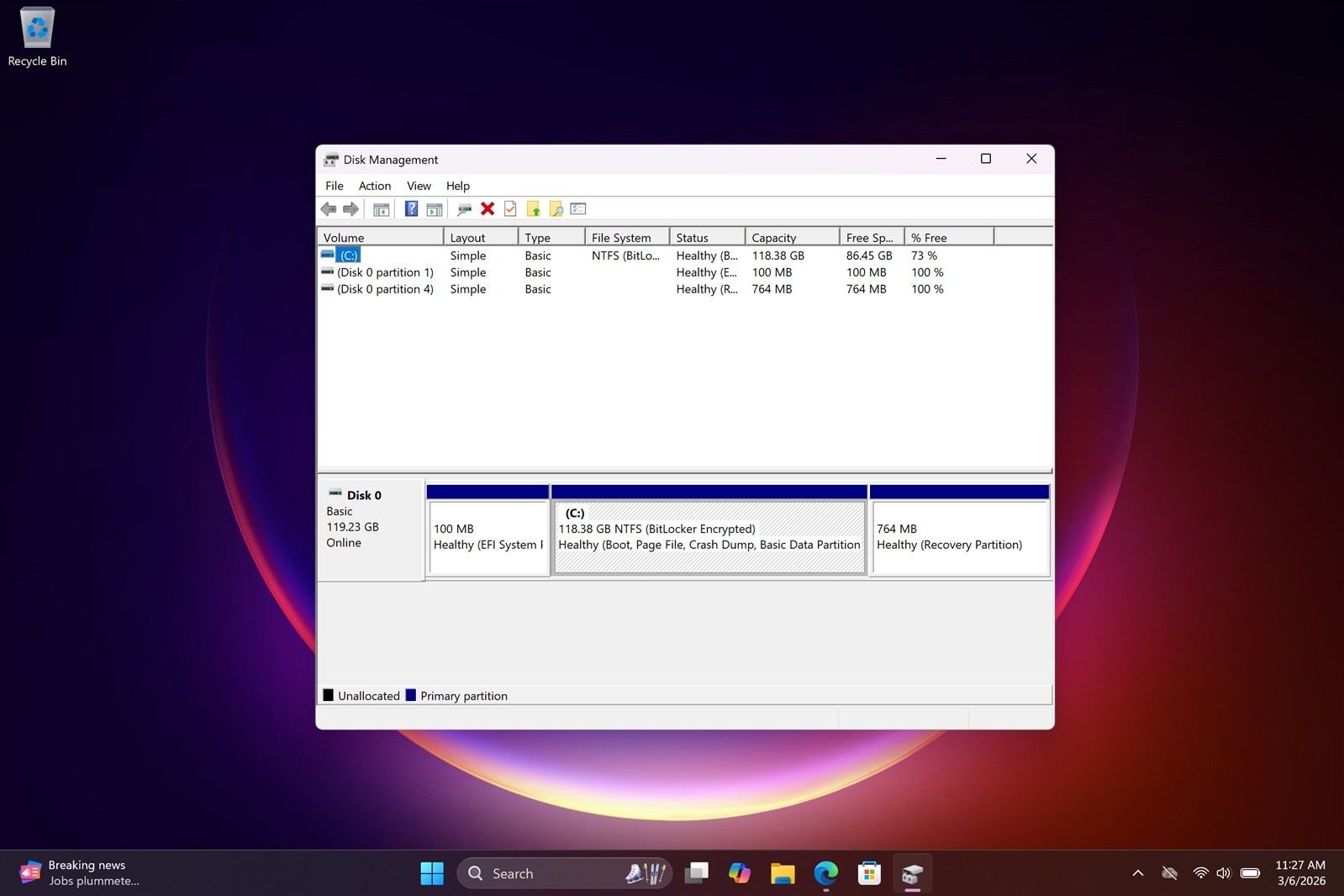Image resolution: width=1344 pixels, height=896 pixels.
Task: Click the taskbar Search box
Action: [x=565, y=873]
